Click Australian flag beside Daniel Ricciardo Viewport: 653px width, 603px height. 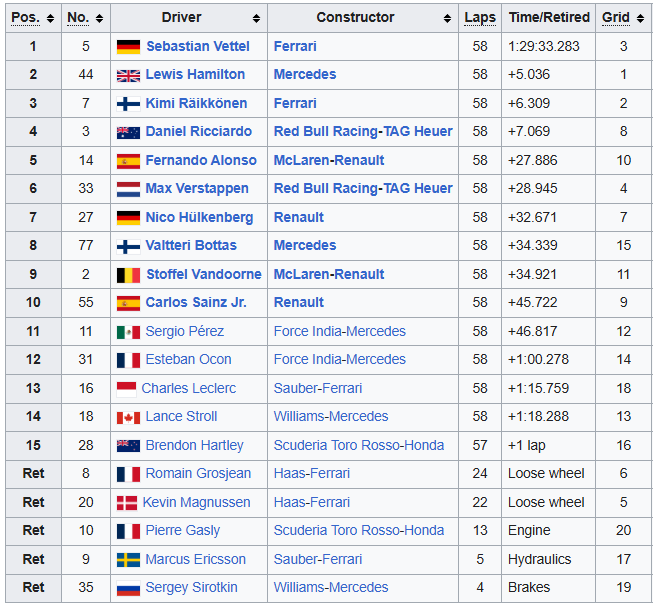point(128,132)
